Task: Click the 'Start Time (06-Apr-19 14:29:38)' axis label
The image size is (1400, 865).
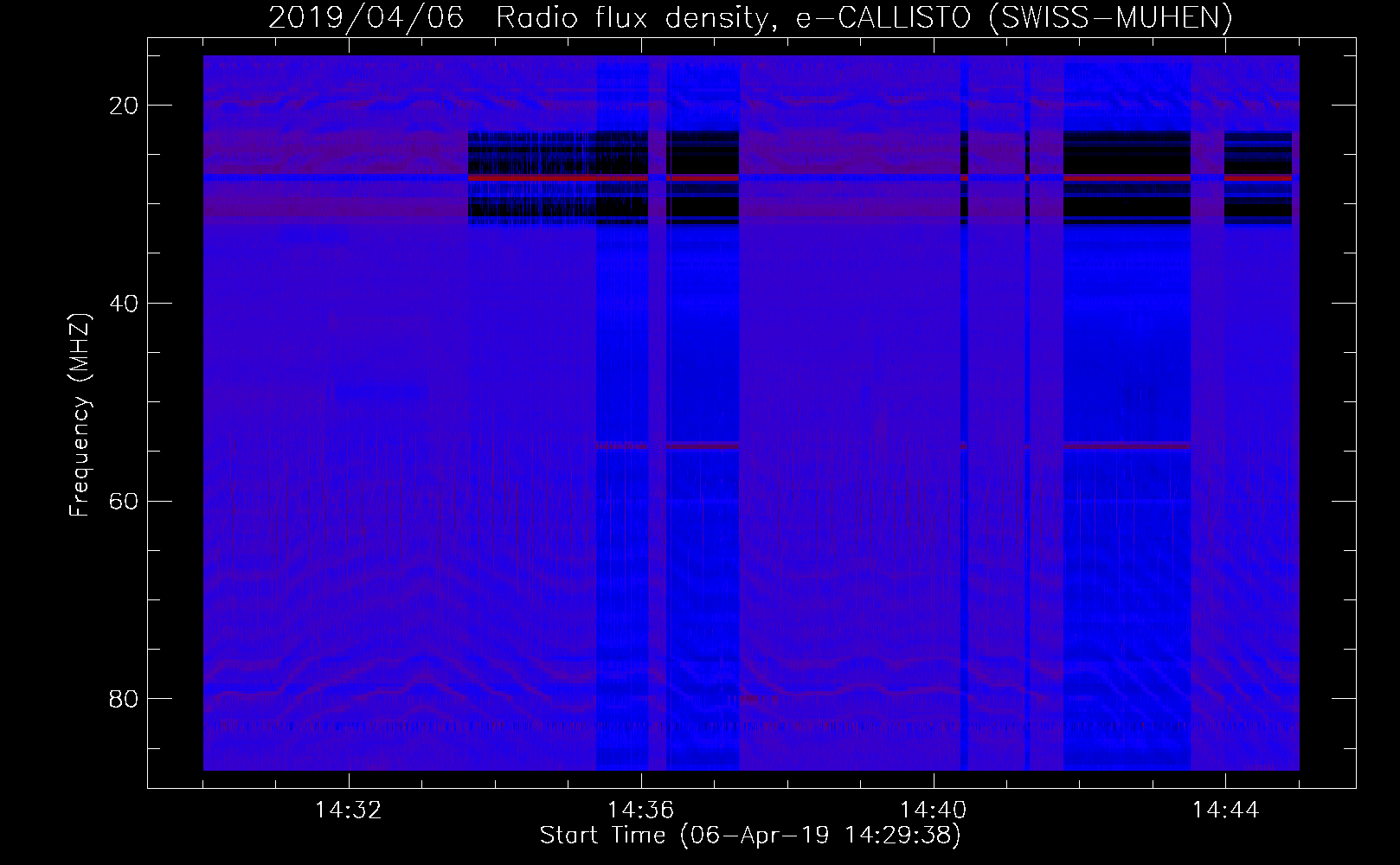Action: (x=750, y=836)
